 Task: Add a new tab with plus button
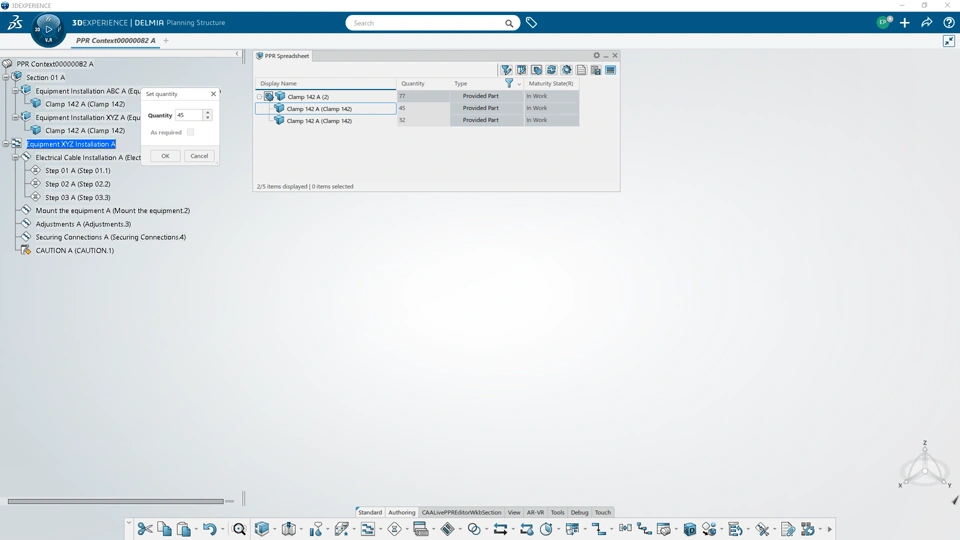pyautogui.click(x=166, y=40)
